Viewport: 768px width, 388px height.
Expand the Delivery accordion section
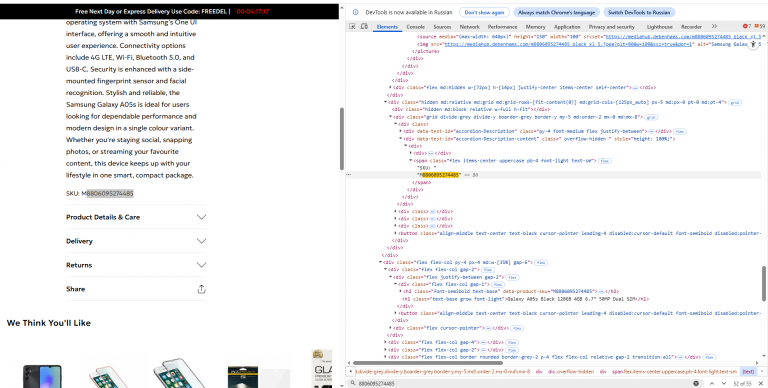[x=136, y=241]
